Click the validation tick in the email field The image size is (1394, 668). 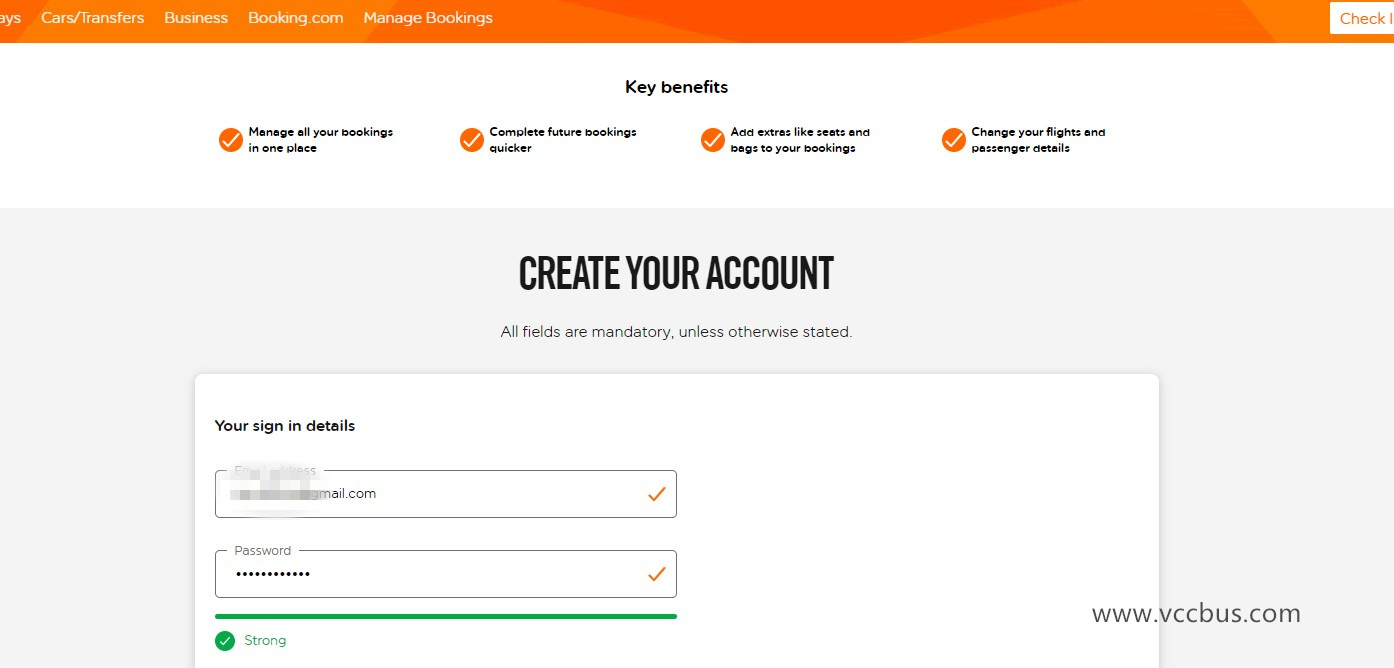click(x=657, y=494)
